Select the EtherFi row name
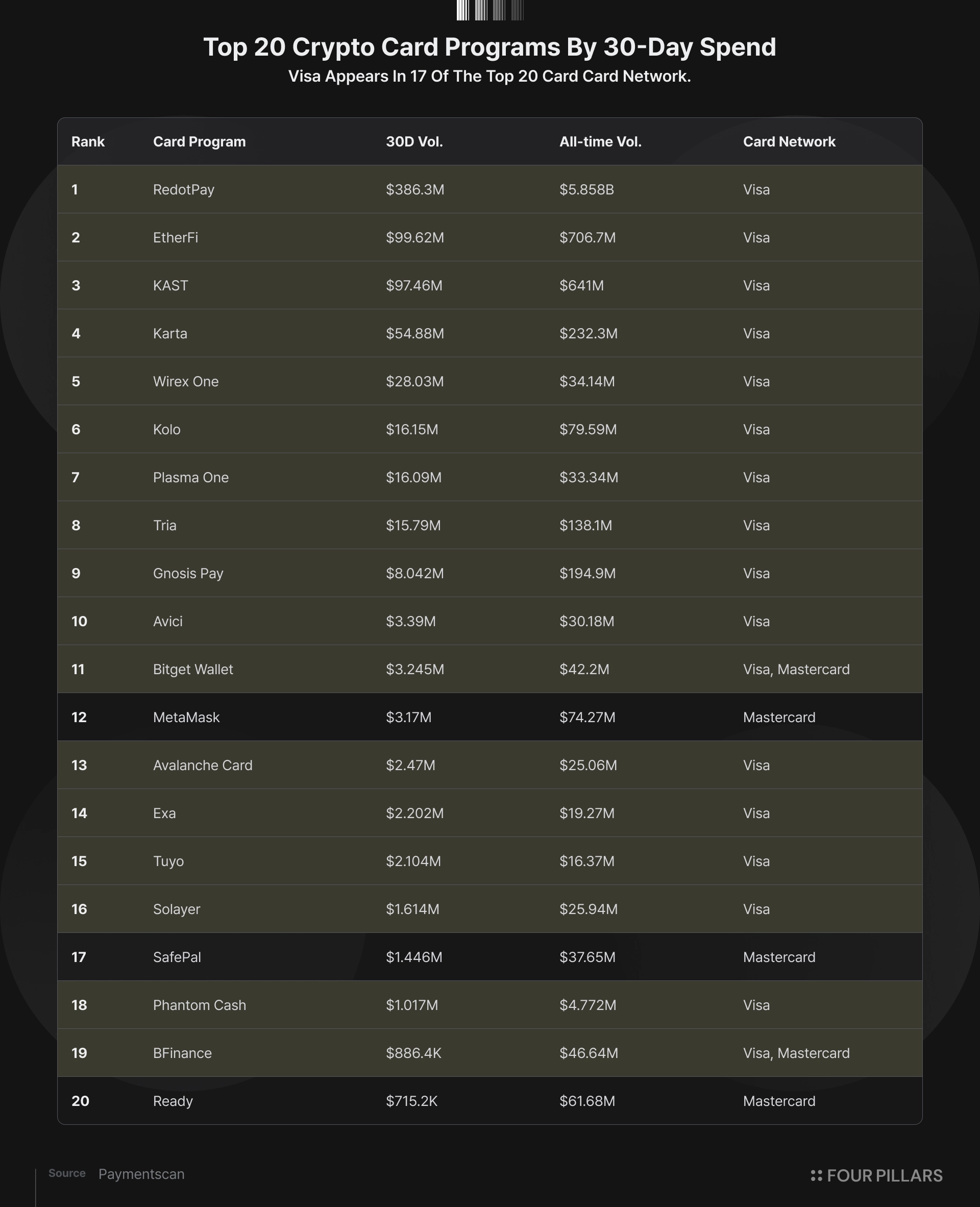Image resolution: width=980 pixels, height=1207 pixels. [176, 238]
